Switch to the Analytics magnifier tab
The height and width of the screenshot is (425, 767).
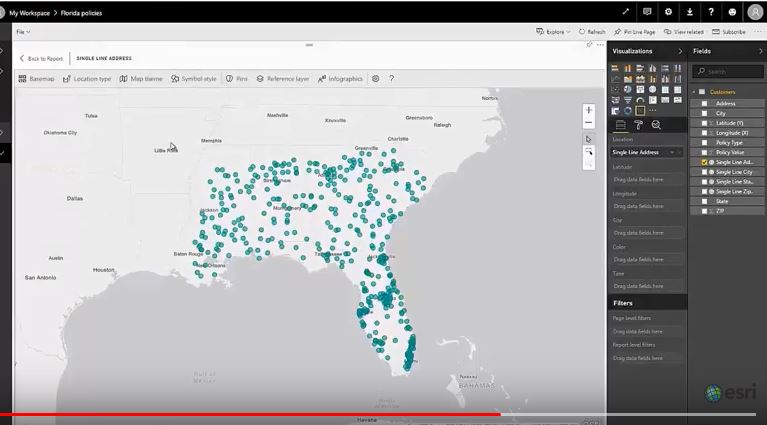(x=656, y=125)
